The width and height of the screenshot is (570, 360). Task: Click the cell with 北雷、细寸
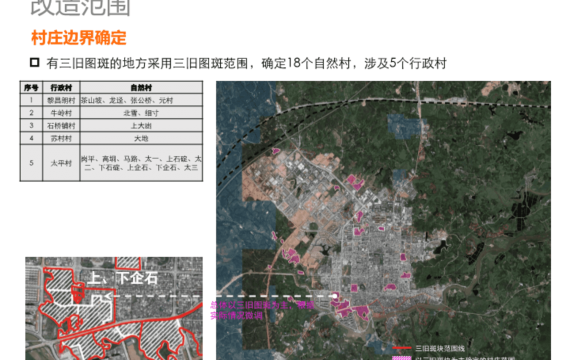click(141, 113)
